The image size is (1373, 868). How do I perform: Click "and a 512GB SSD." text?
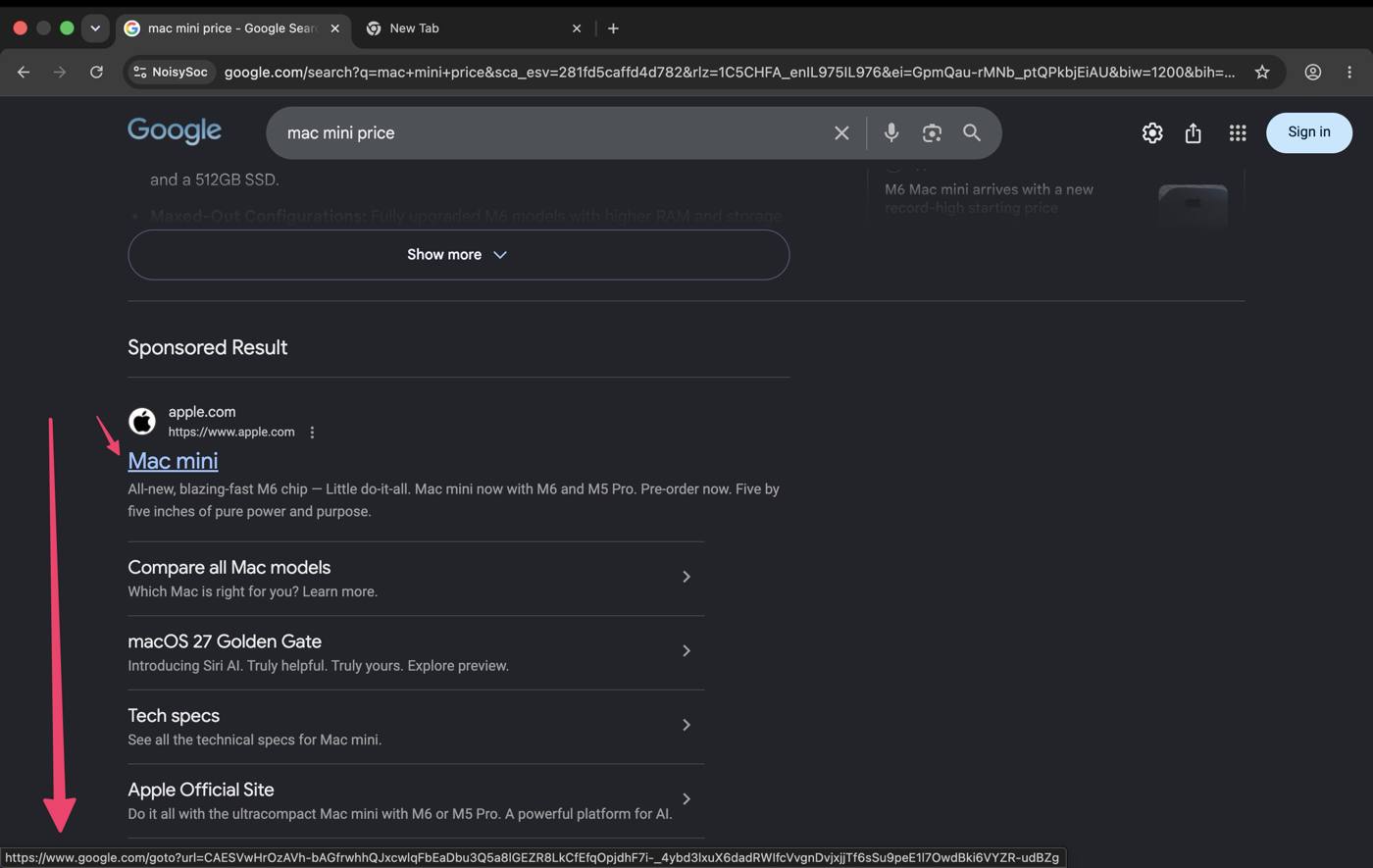215,179
